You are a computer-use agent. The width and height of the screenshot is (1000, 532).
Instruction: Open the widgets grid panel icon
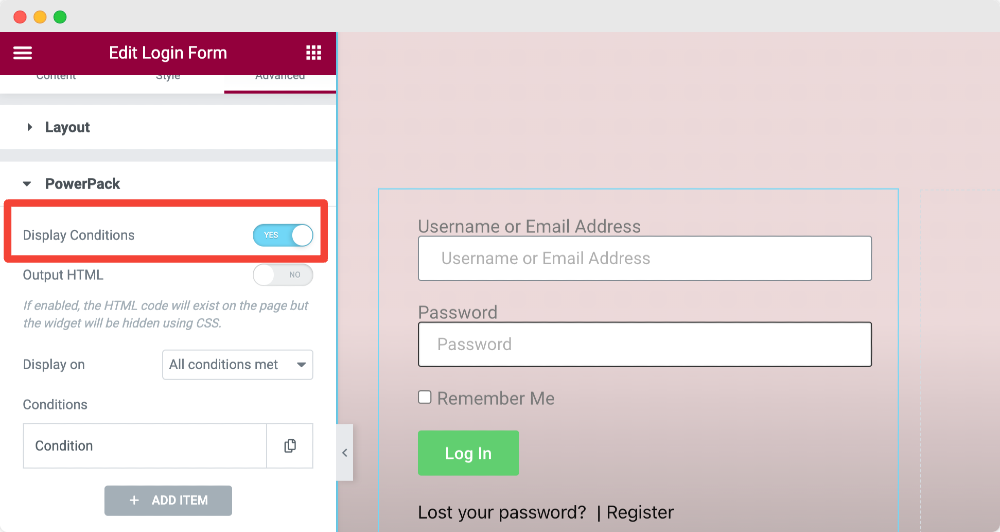click(313, 53)
